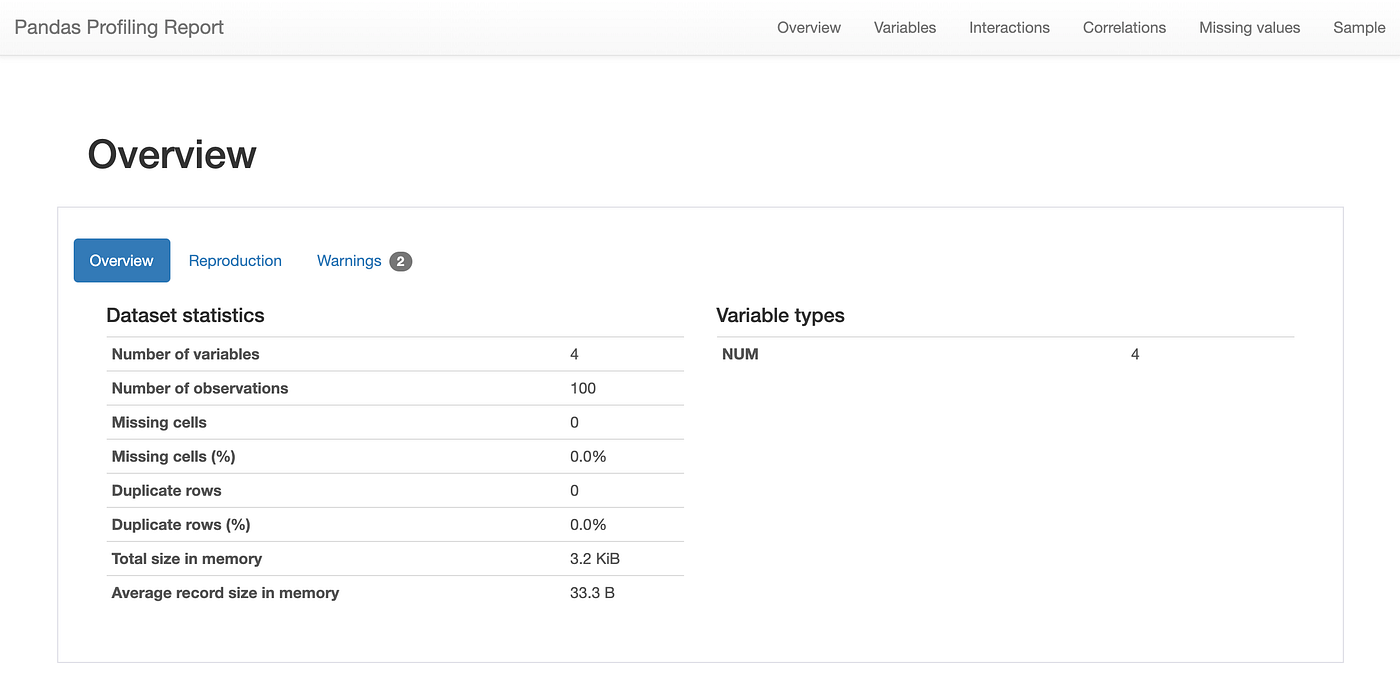View the Missing values section
This screenshot has height=687, width=1400.
click(x=1249, y=27)
